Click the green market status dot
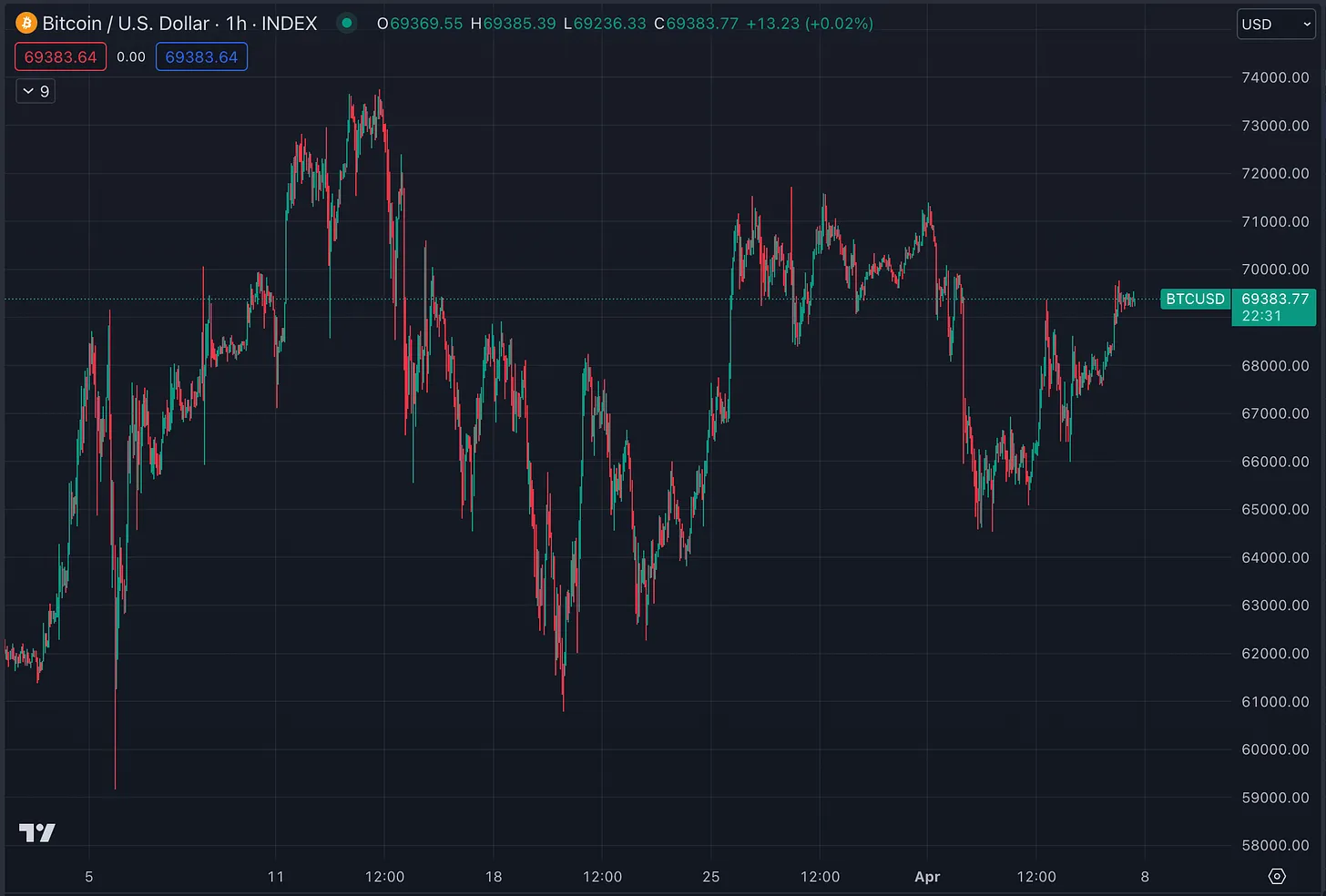The image size is (1326, 896). click(x=347, y=23)
